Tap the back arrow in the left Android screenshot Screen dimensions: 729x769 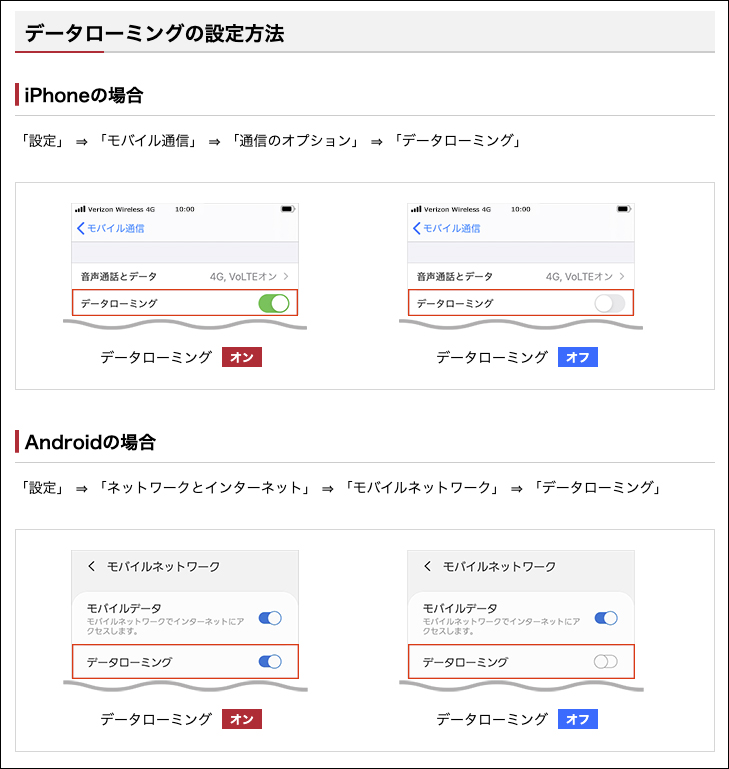[92, 566]
